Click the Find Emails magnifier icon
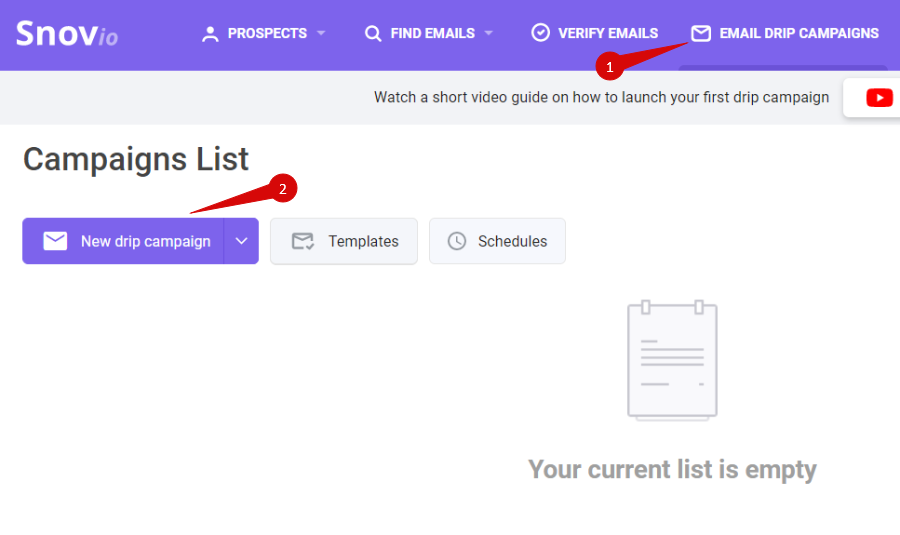This screenshot has height=535, width=900. tap(373, 34)
